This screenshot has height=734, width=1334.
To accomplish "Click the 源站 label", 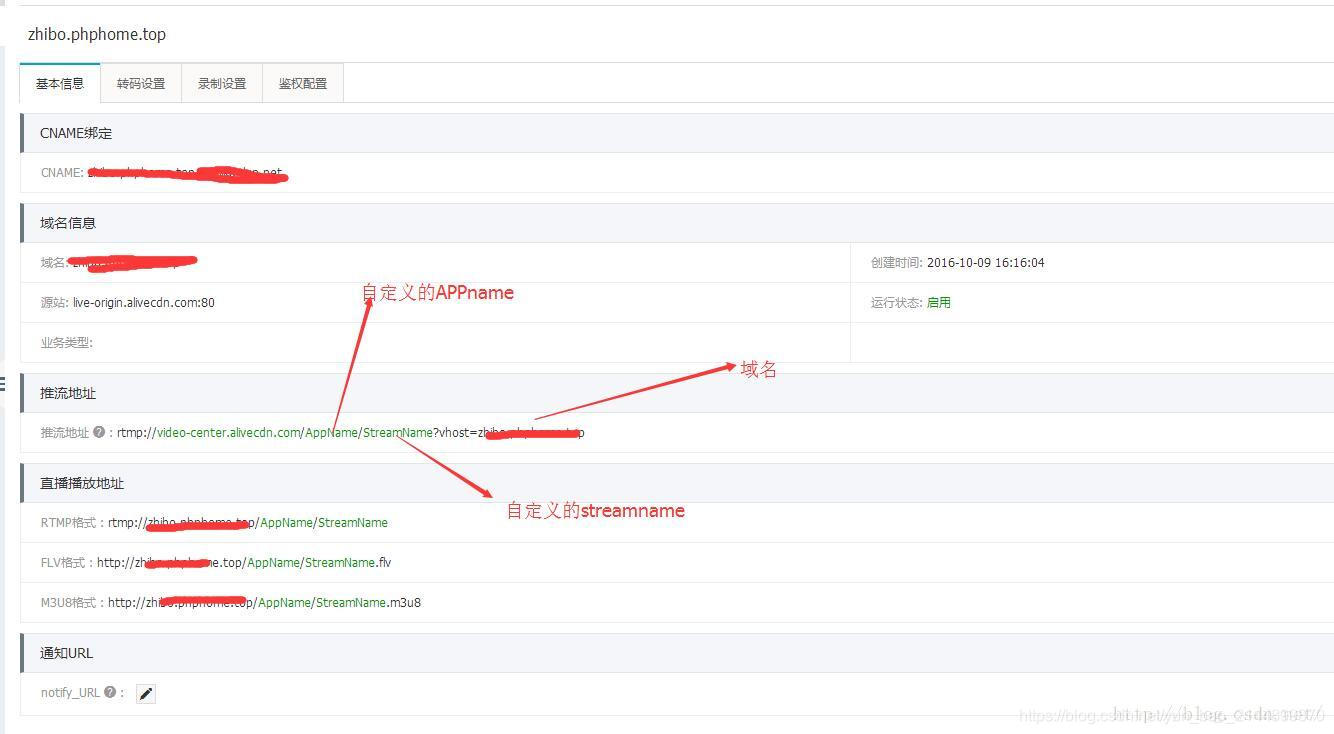I will click(x=55, y=302).
